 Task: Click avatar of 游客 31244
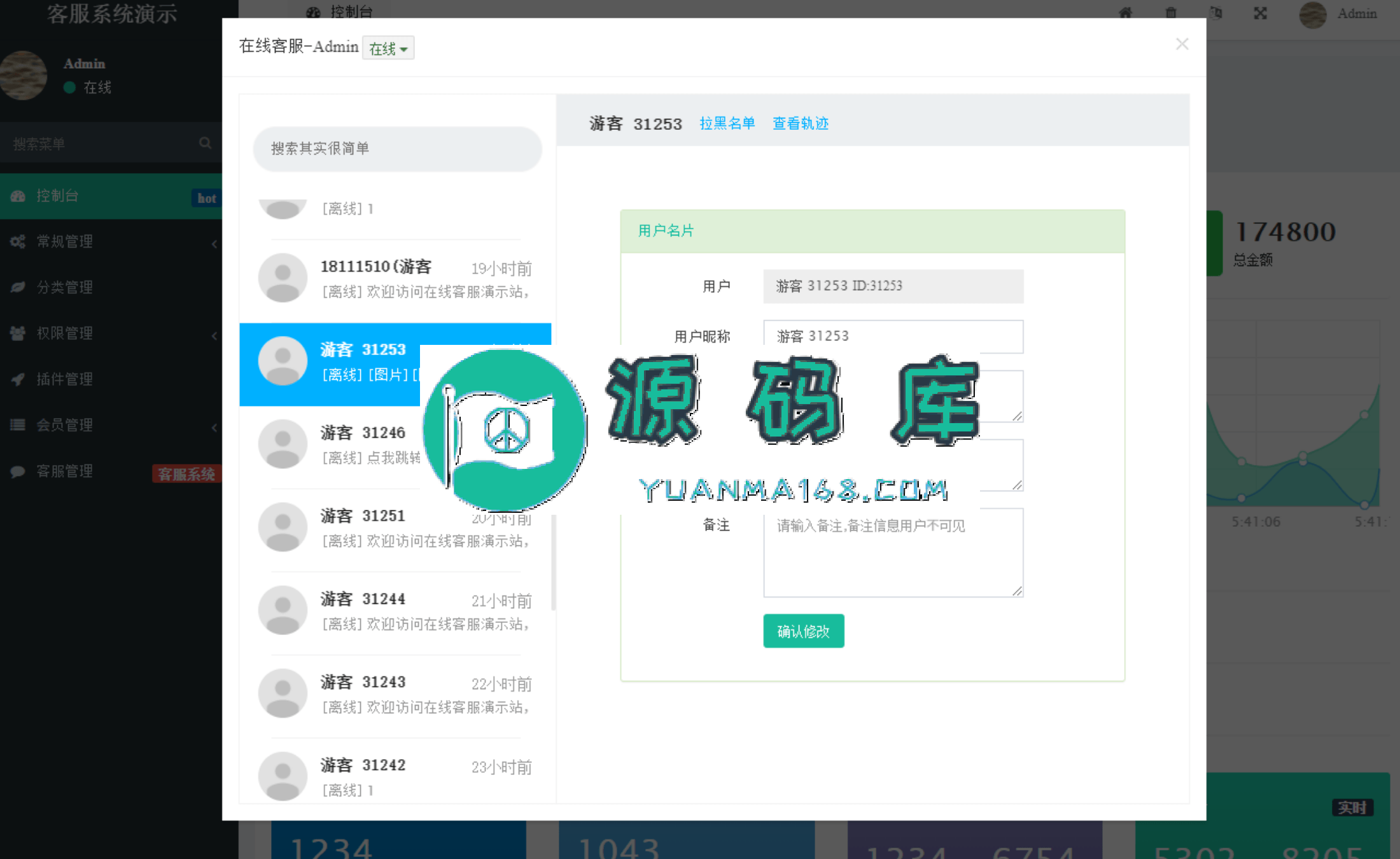[283, 610]
